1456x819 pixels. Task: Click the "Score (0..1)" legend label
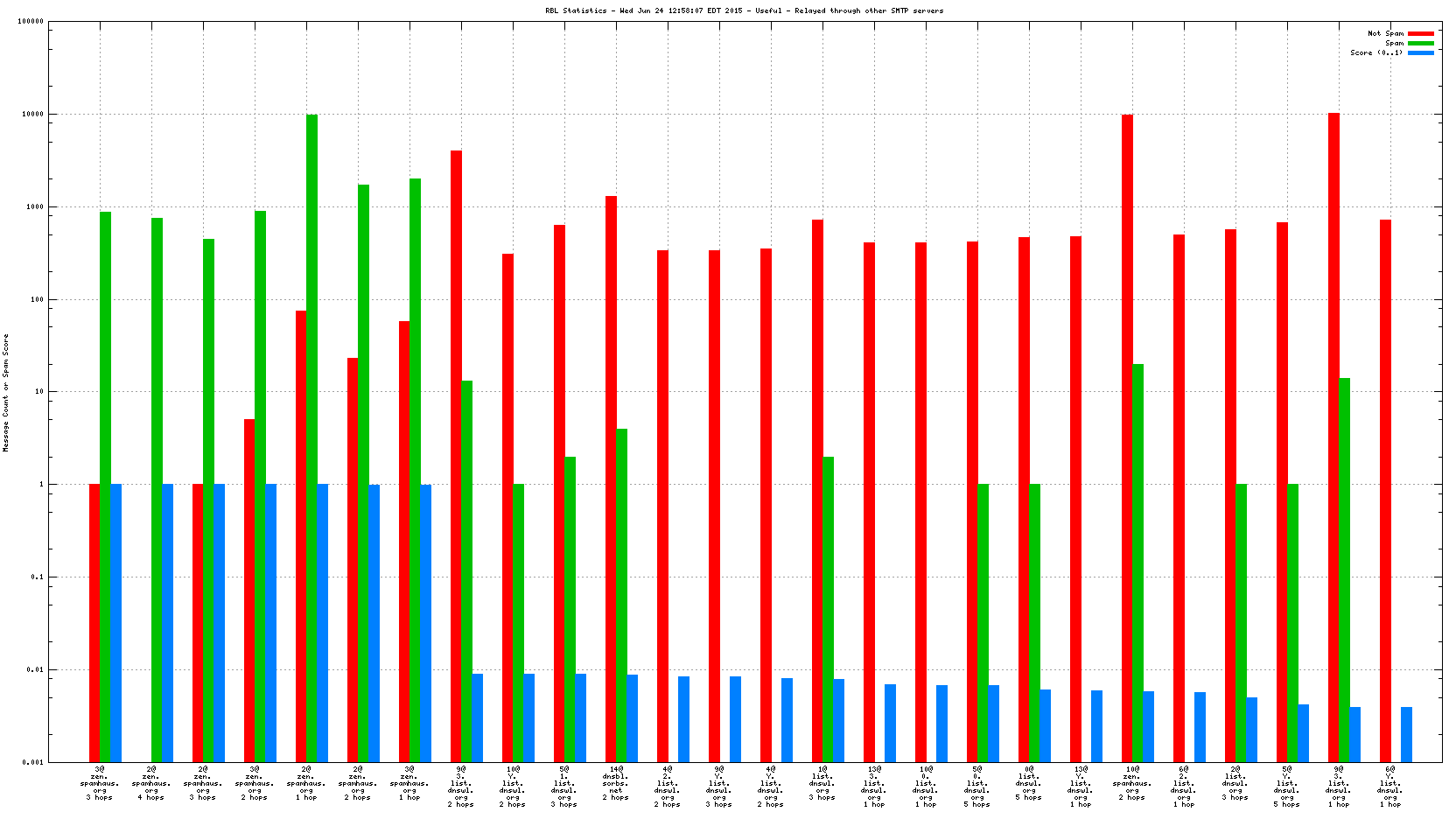coord(1375,52)
